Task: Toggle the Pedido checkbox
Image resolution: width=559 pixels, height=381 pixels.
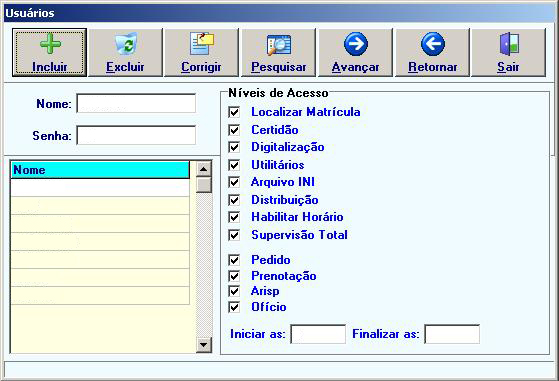Action: point(234,260)
